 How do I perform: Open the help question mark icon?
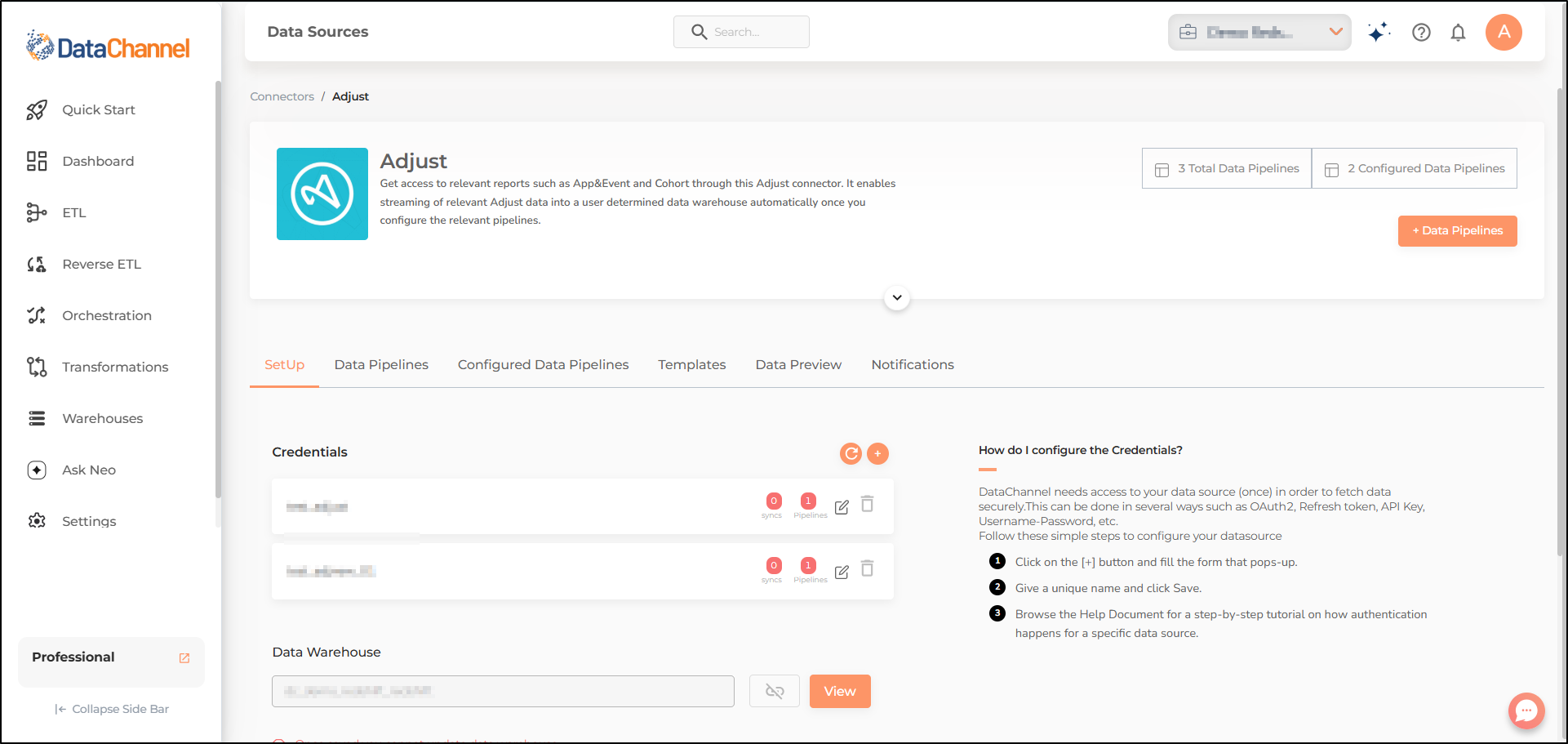pos(1421,33)
